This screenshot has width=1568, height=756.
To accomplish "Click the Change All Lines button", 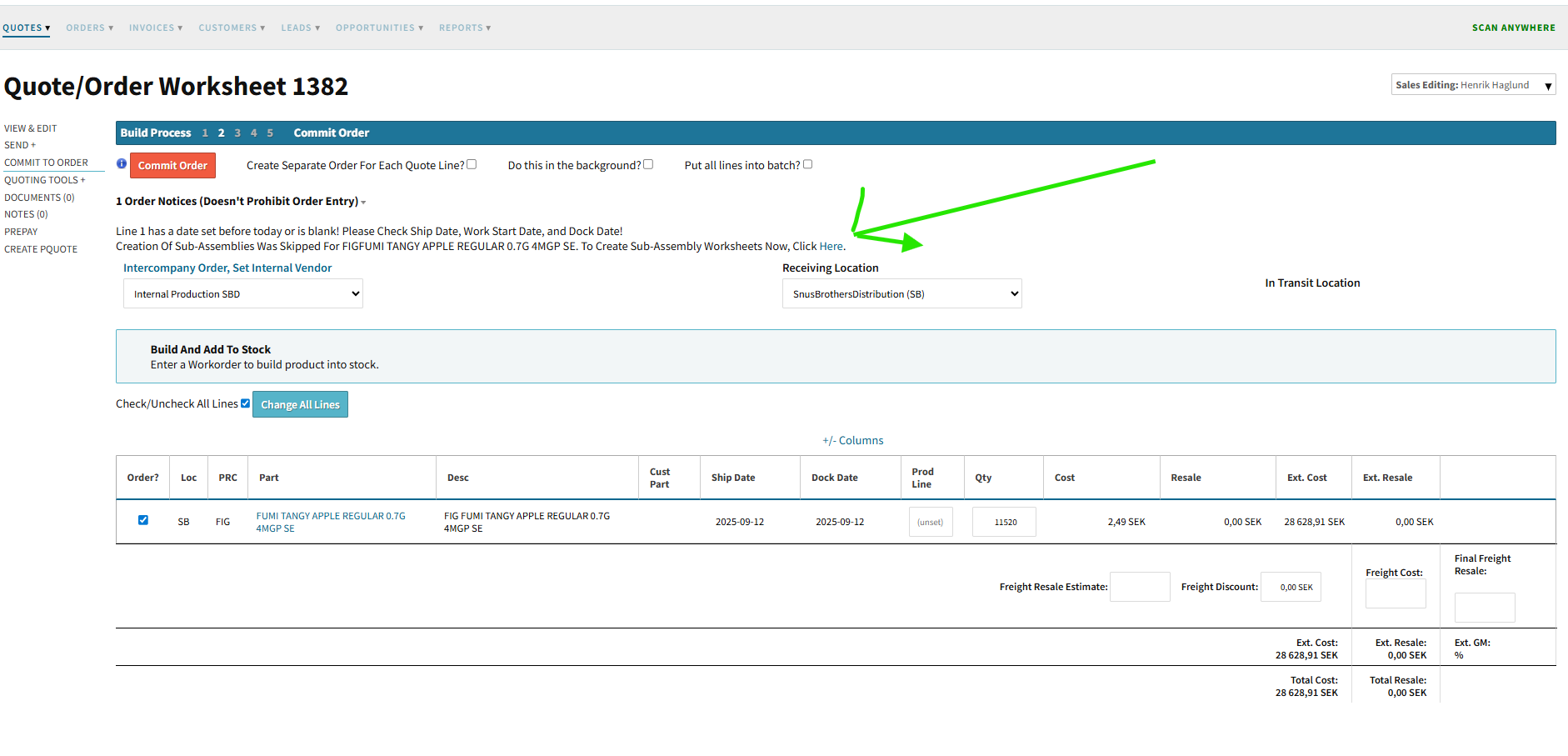I will [x=300, y=404].
